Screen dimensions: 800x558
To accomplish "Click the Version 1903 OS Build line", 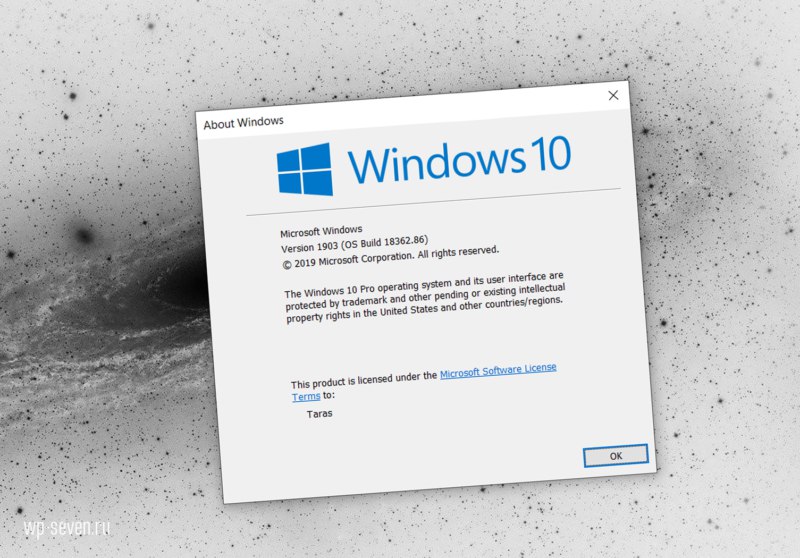I will (354, 244).
